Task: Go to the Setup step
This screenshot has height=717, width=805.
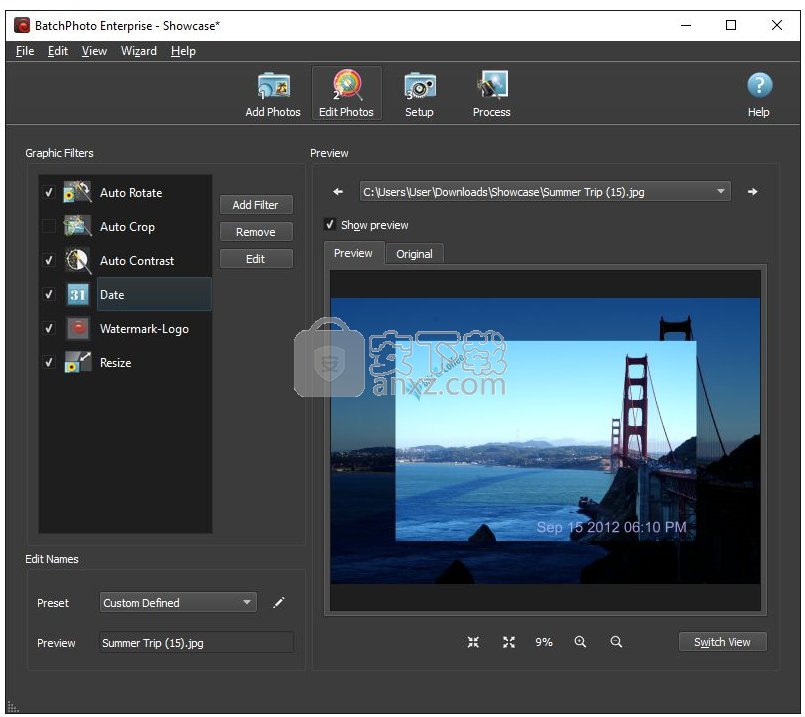Action: [x=419, y=94]
